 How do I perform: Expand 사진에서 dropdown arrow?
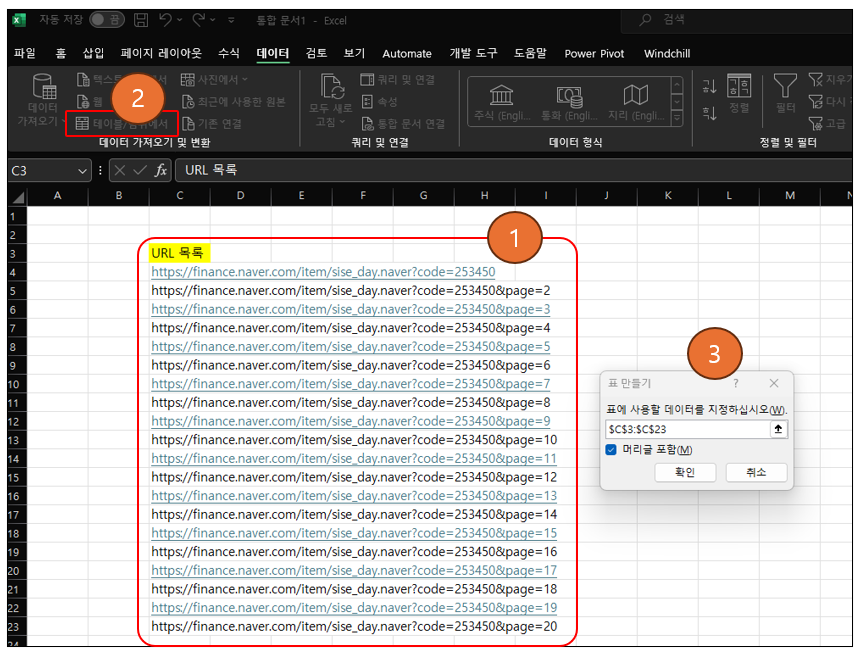245,80
